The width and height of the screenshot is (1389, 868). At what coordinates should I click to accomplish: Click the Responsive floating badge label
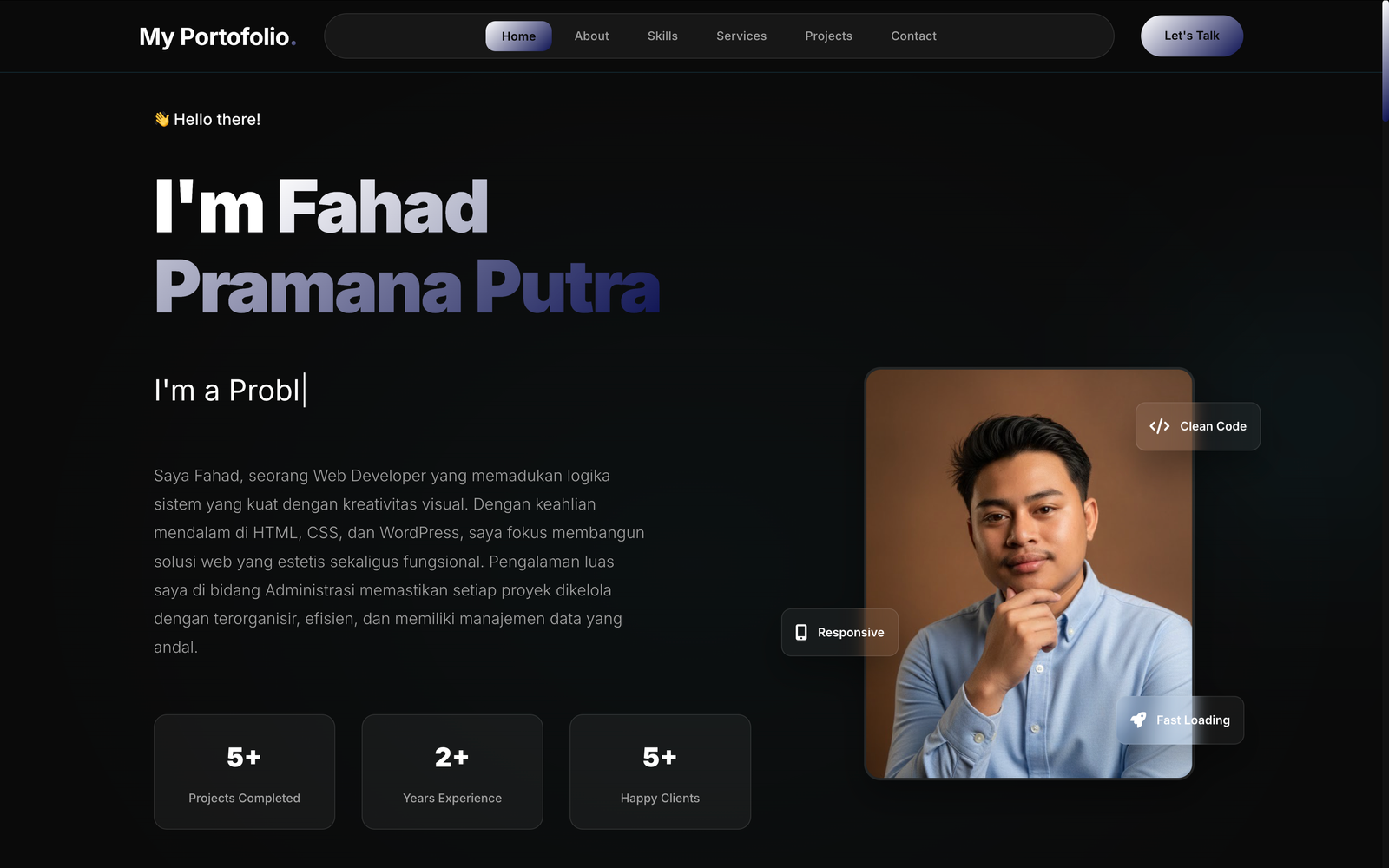pyautogui.click(x=851, y=633)
